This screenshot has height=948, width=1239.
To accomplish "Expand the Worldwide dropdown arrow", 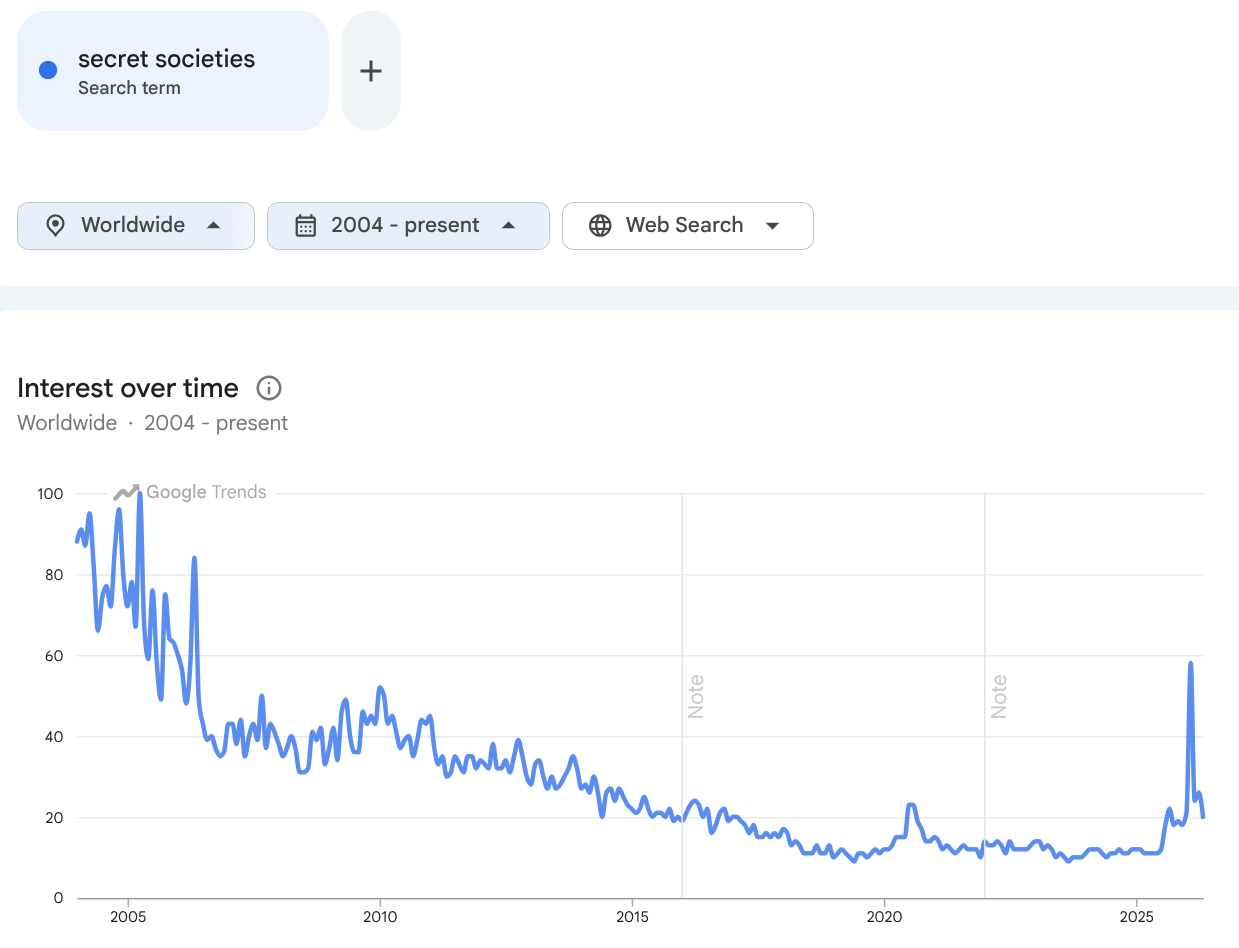I will pyautogui.click(x=213, y=226).
